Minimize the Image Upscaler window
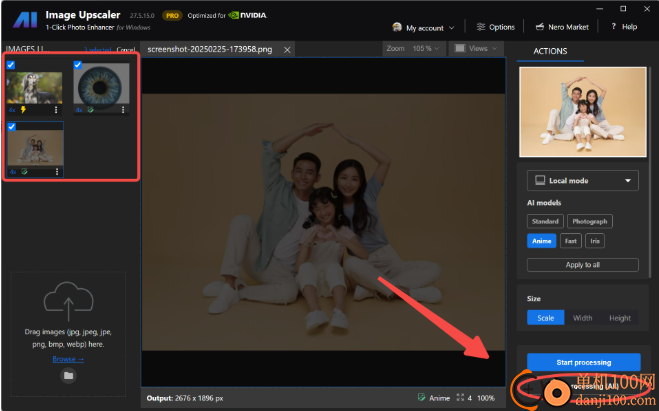The image size is (659, 411). pos(599,9)
